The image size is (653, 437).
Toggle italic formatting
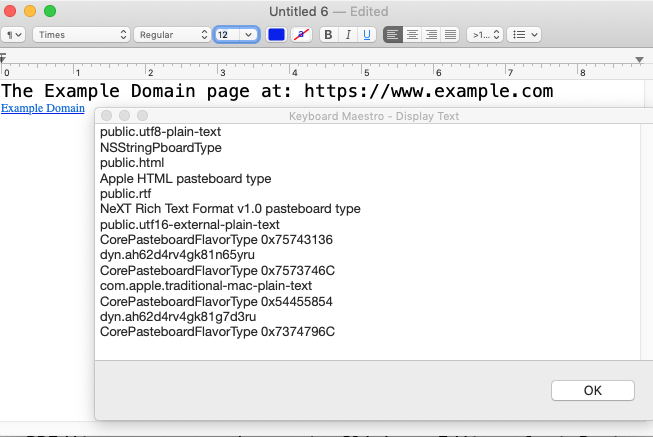click(x=348, y=35)
